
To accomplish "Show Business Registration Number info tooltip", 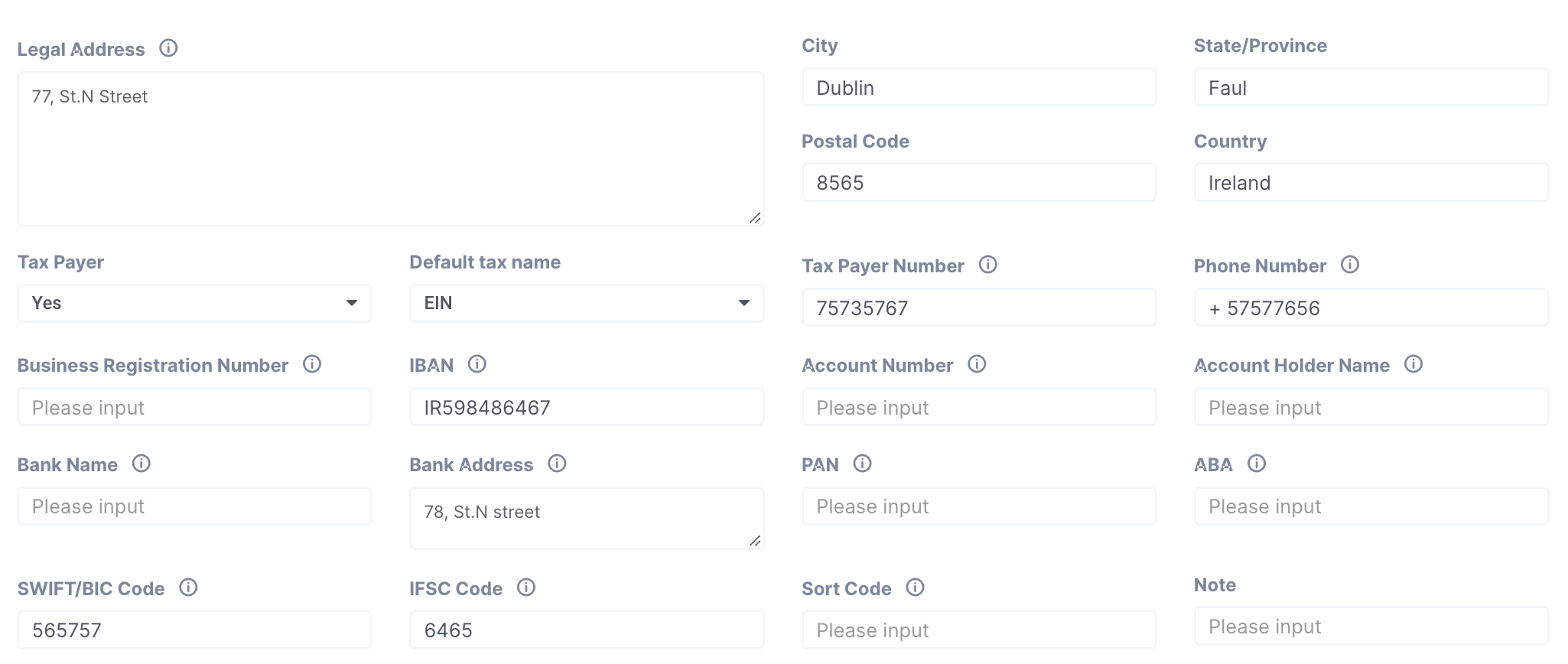I will [x=312, y=364].
